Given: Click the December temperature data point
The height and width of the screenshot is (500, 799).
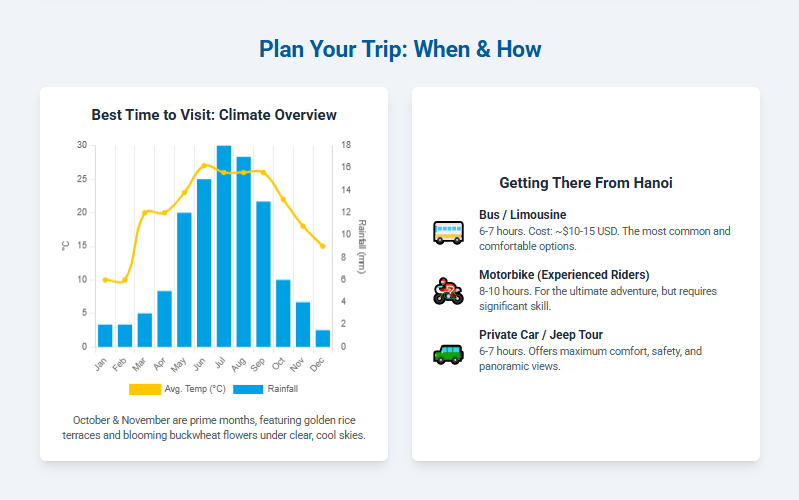Looking at the screenshot, I should tap(323, 246).
